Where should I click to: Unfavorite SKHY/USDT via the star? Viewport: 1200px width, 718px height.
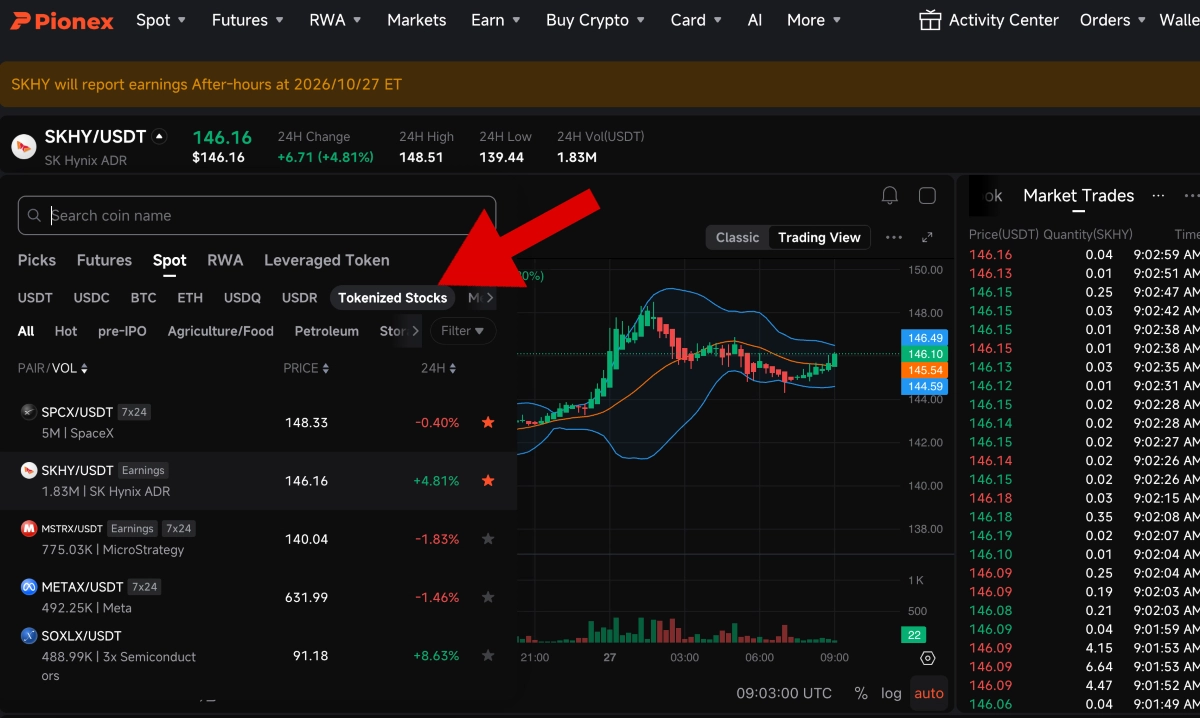[488, 481]
